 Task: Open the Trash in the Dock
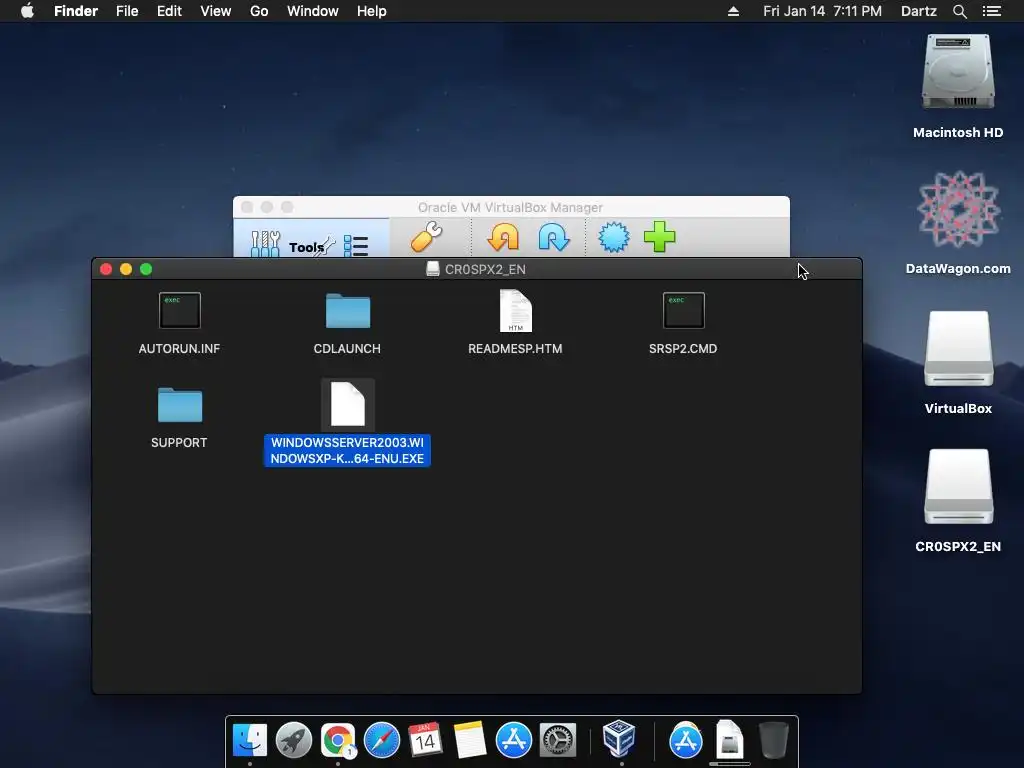pos(774,740)
